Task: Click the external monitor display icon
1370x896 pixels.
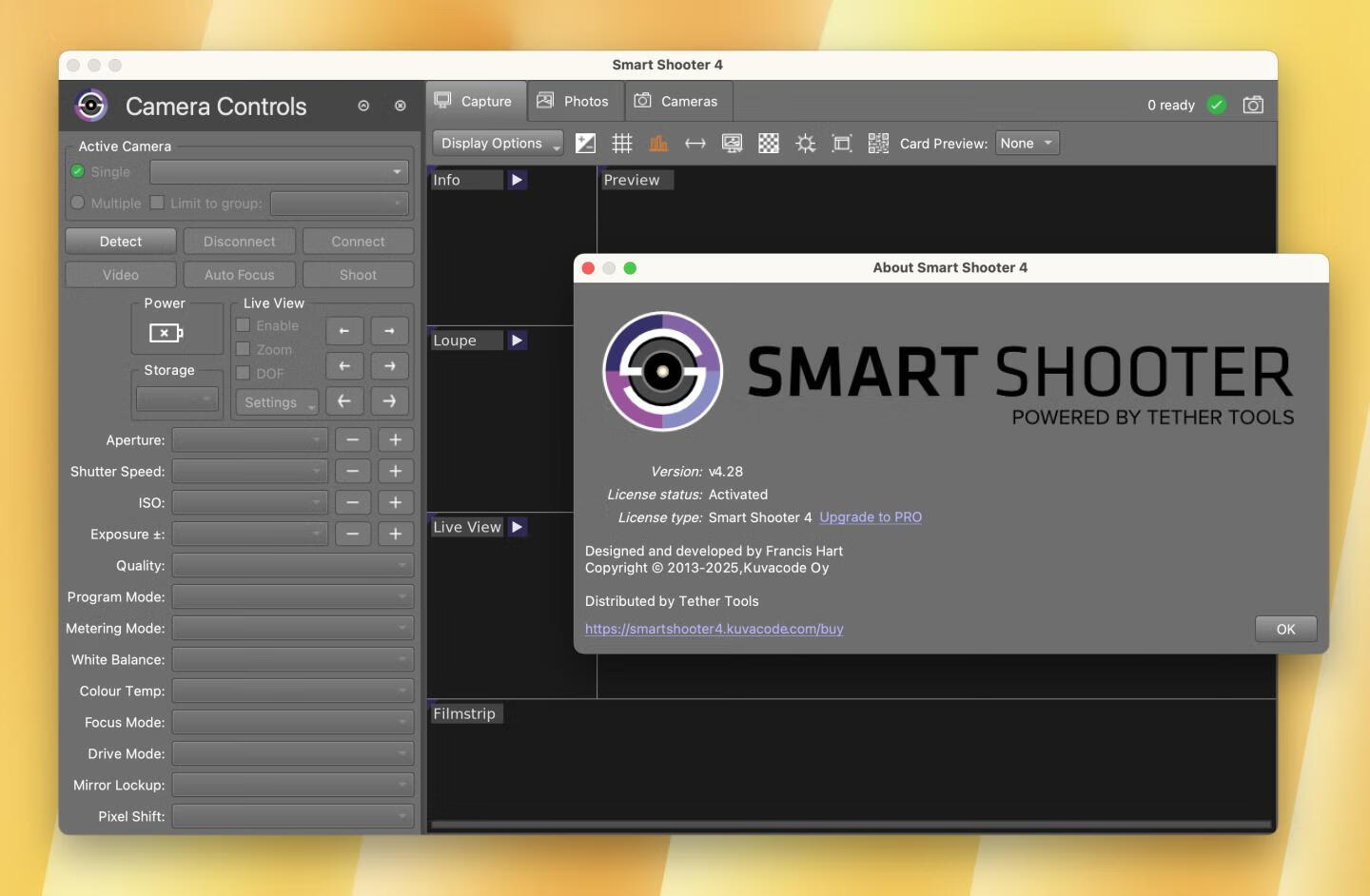Action: coord(732,143)
